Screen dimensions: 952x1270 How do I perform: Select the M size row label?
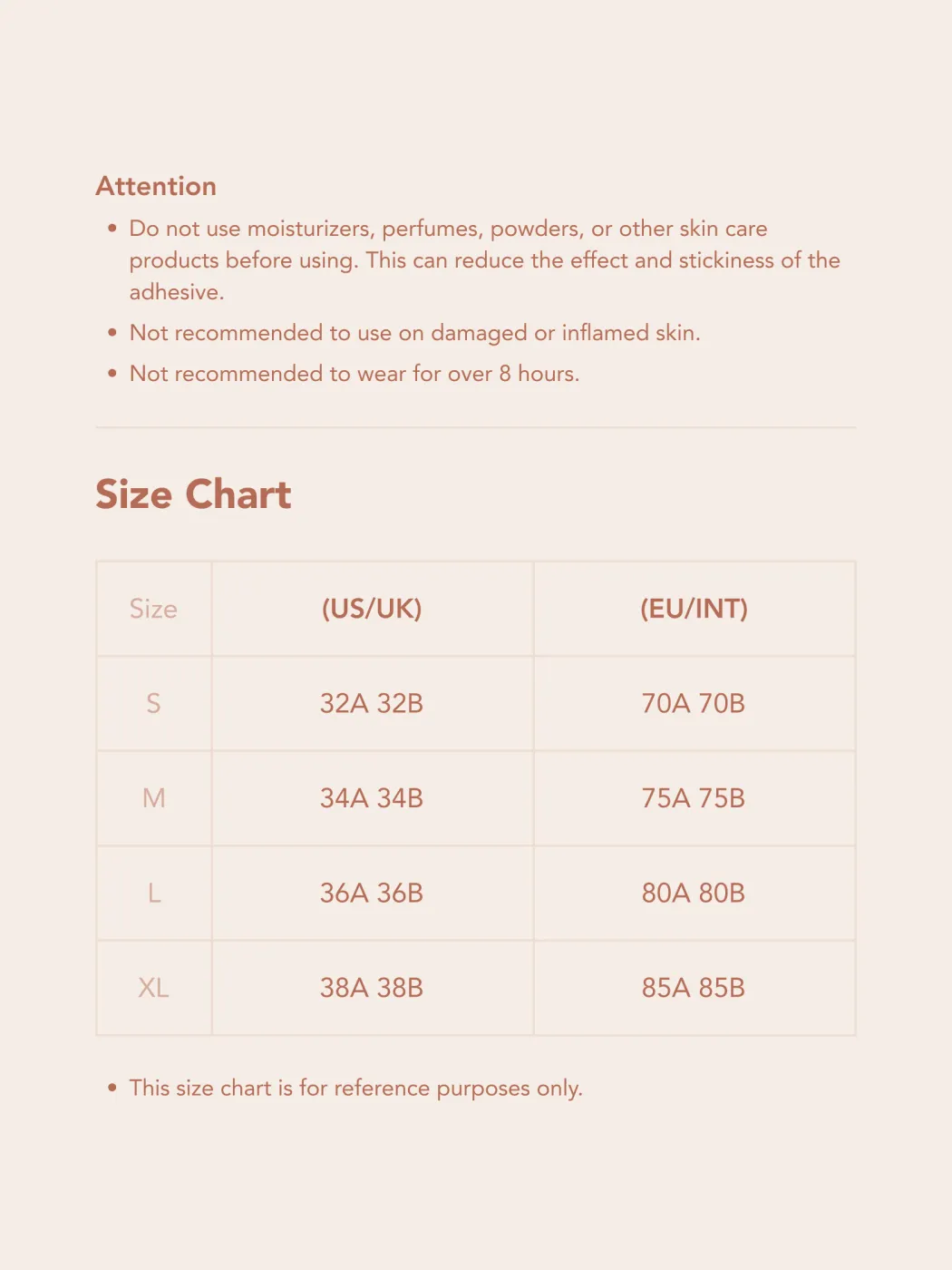pyautogui.click(x=153, y=798)
